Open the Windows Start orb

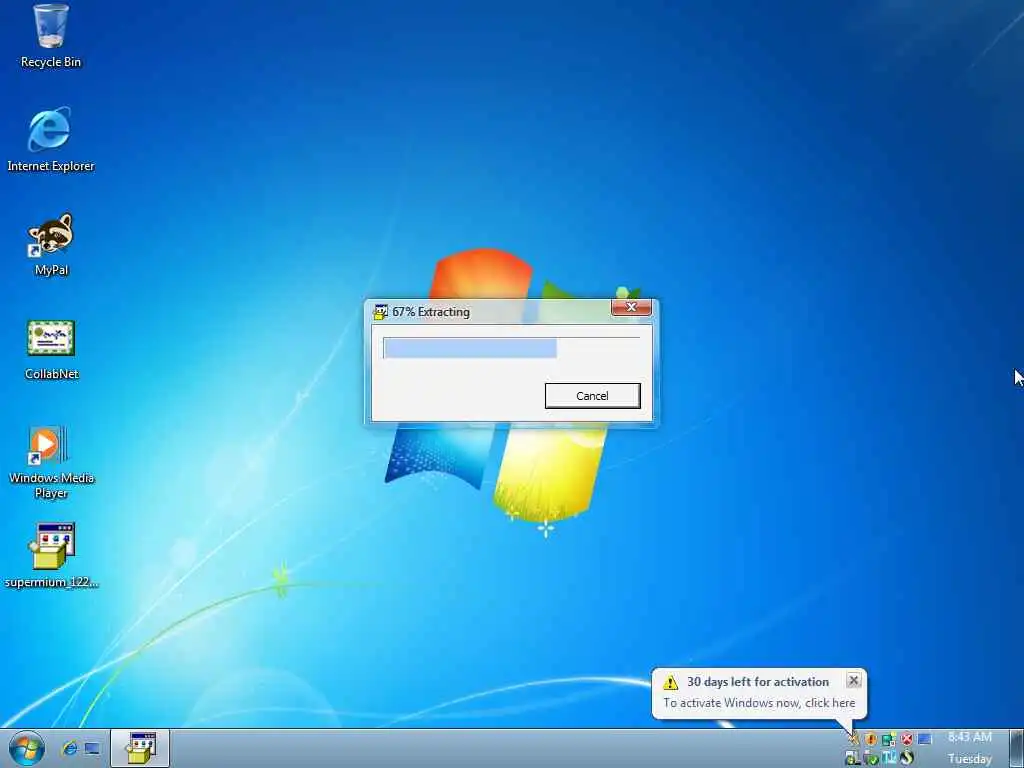tap(27, 748)
